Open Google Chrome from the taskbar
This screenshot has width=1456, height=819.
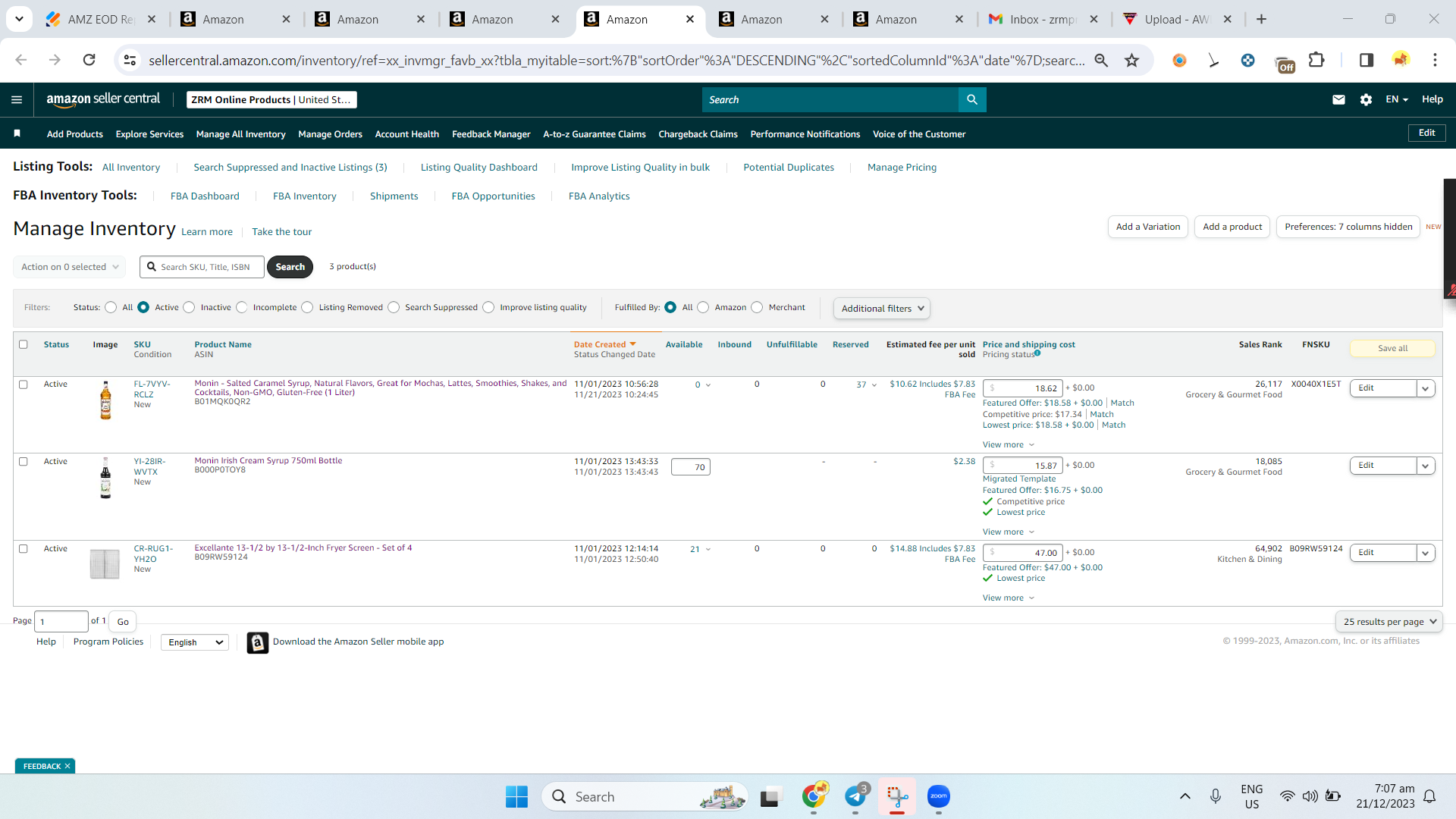tap(814, 796)
